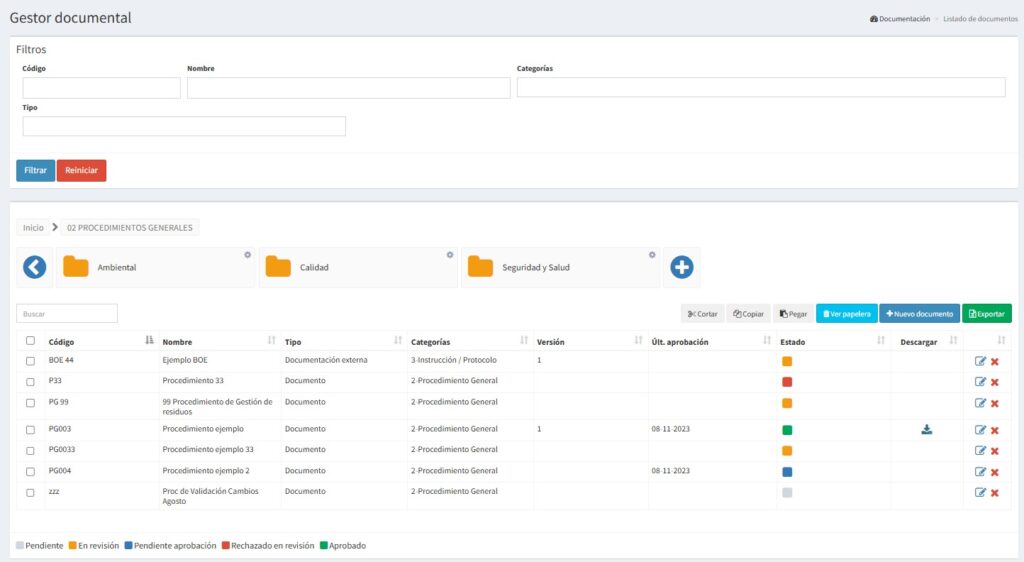
Task: Edit the PG003 document
Action: point(980,429)
